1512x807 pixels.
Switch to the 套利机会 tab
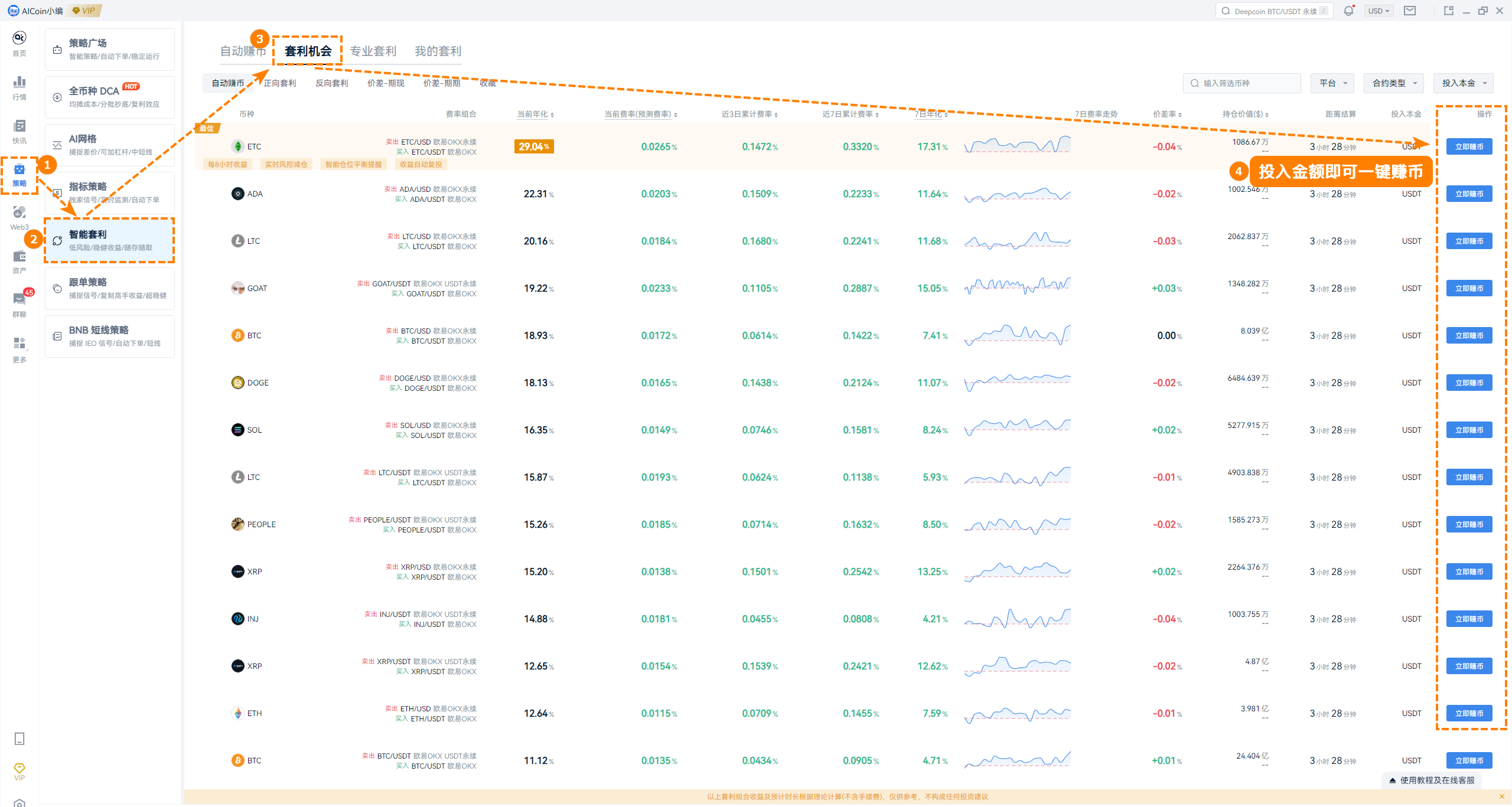coord(308,51)
